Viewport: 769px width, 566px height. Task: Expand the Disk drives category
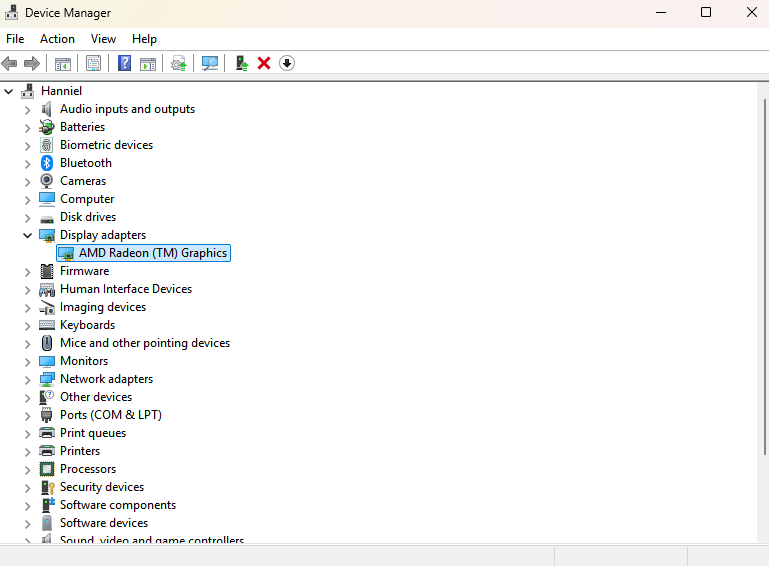pyautogui.click(x=27, y=218)
